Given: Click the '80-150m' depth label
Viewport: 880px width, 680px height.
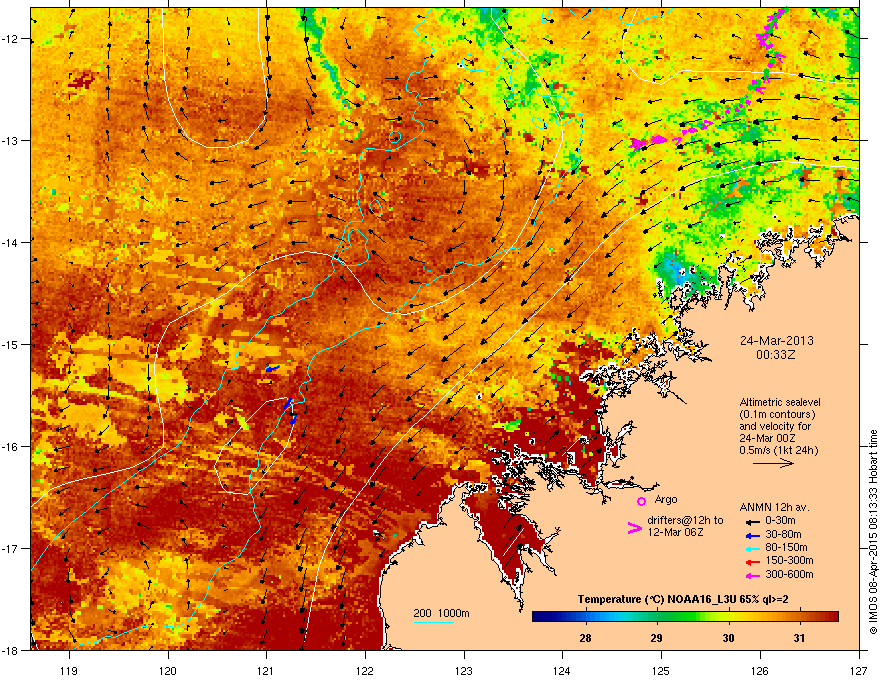Looking at the screenshot, I should [x=786, y=548].
